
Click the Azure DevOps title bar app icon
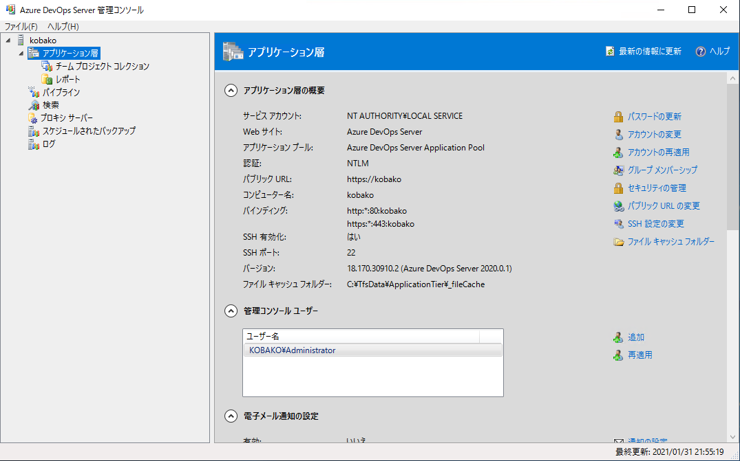(10, 9)
